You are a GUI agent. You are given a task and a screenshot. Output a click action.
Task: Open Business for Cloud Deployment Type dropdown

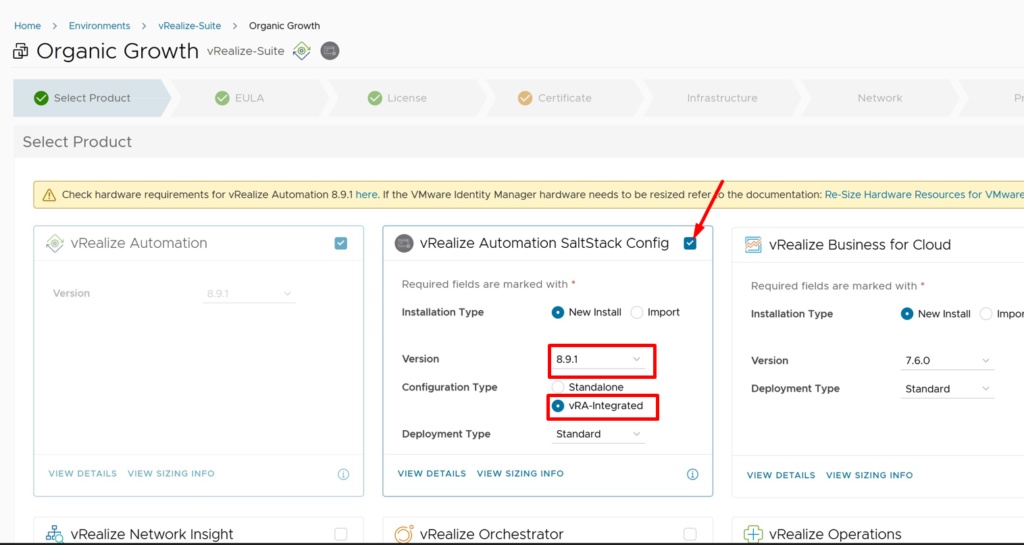point(948,389)
